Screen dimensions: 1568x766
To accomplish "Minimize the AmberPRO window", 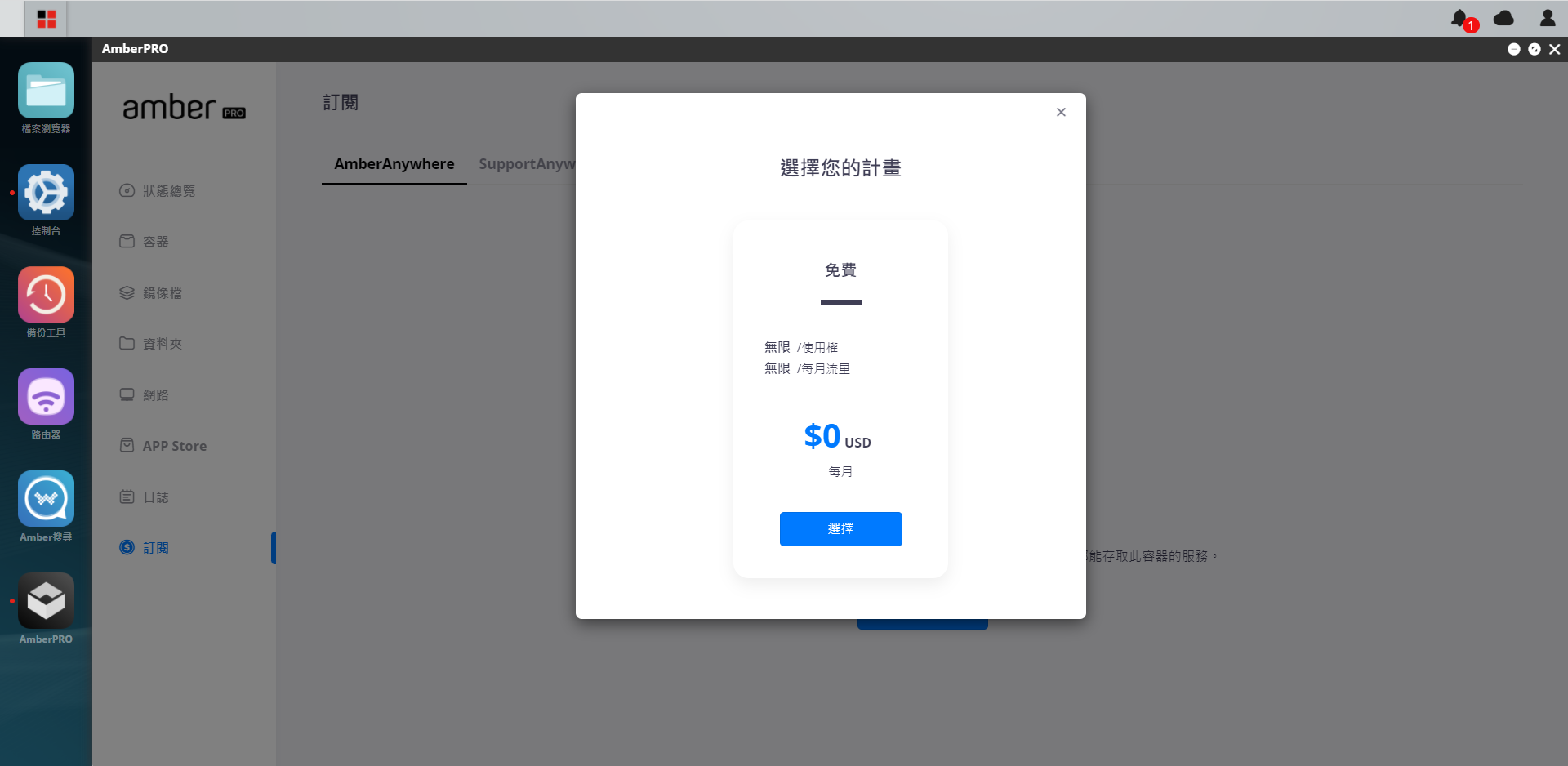I will pos(1513,49).
